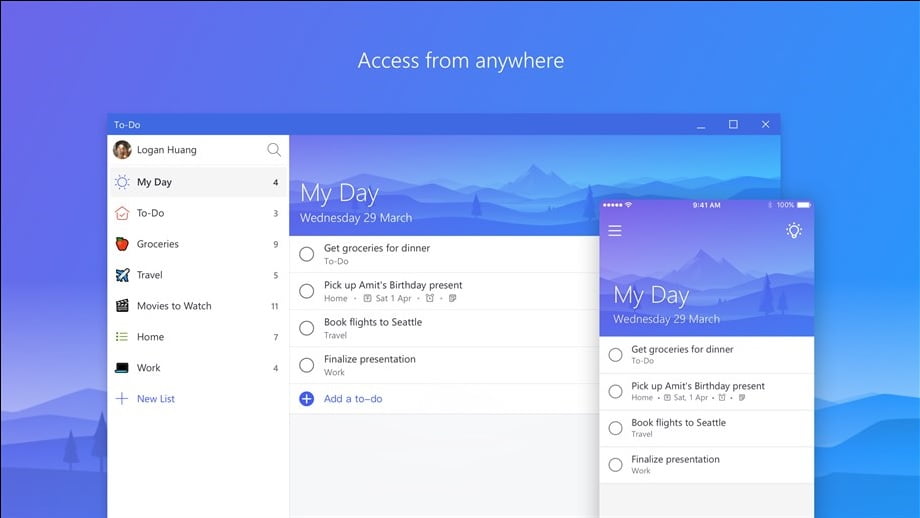
Task: Click the airplane icon for Travel list
Action: [122, 275]
